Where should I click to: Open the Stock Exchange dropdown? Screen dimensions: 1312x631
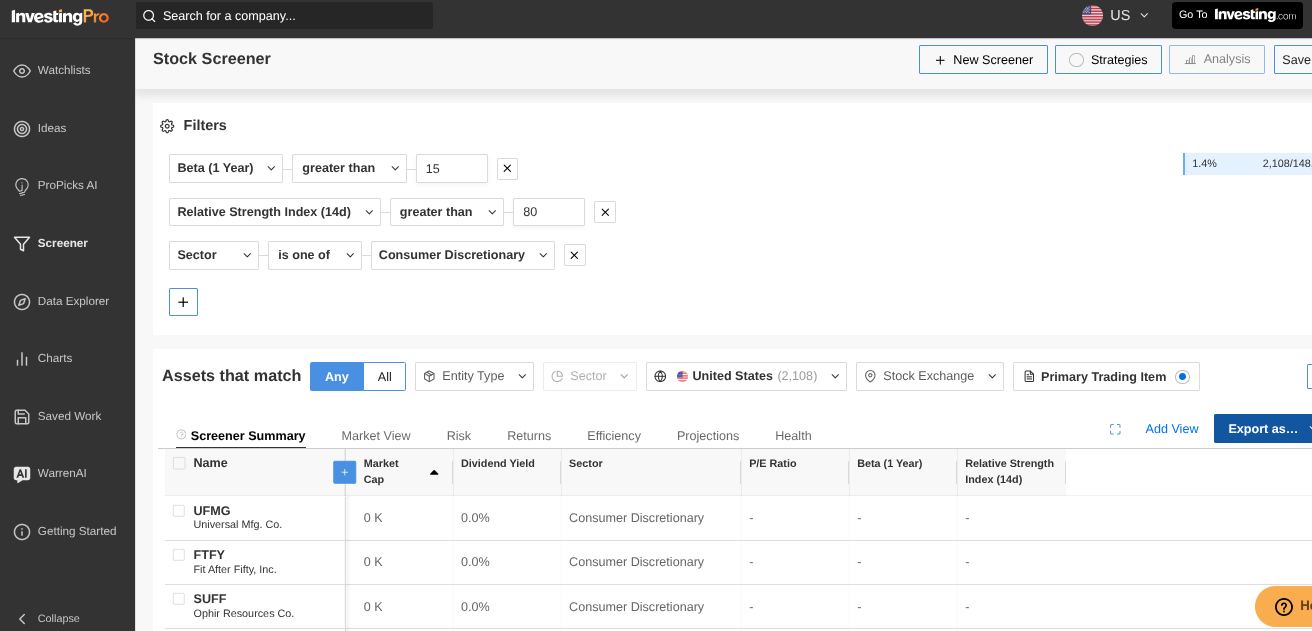[x=930, y=376]
